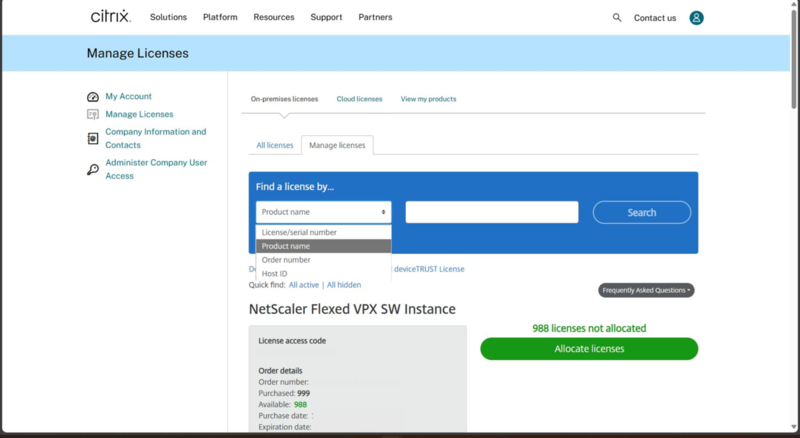Open Support menu

[x=326, y=17]
